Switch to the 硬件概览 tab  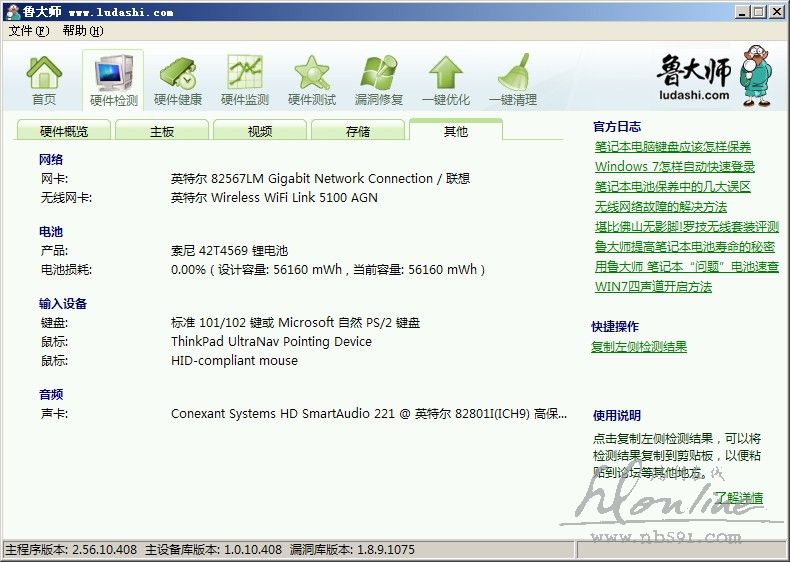coord(64,131)
